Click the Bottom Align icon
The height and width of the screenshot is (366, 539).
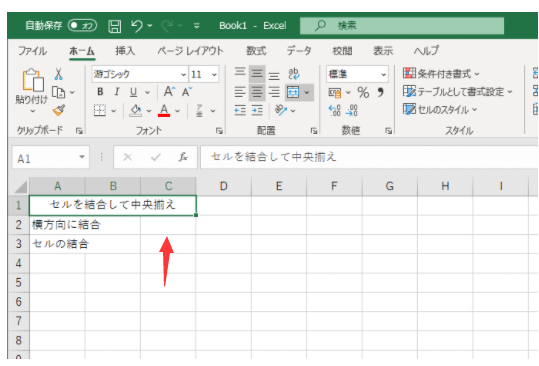274,75
